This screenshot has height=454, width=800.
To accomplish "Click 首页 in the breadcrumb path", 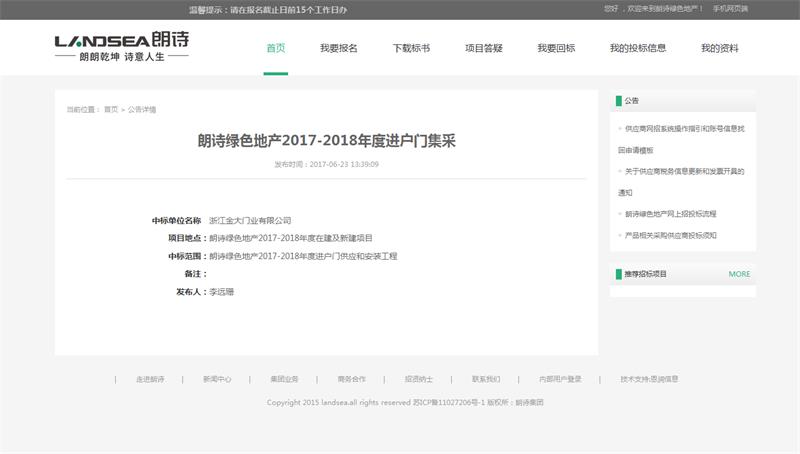I will tap(110, 110).
